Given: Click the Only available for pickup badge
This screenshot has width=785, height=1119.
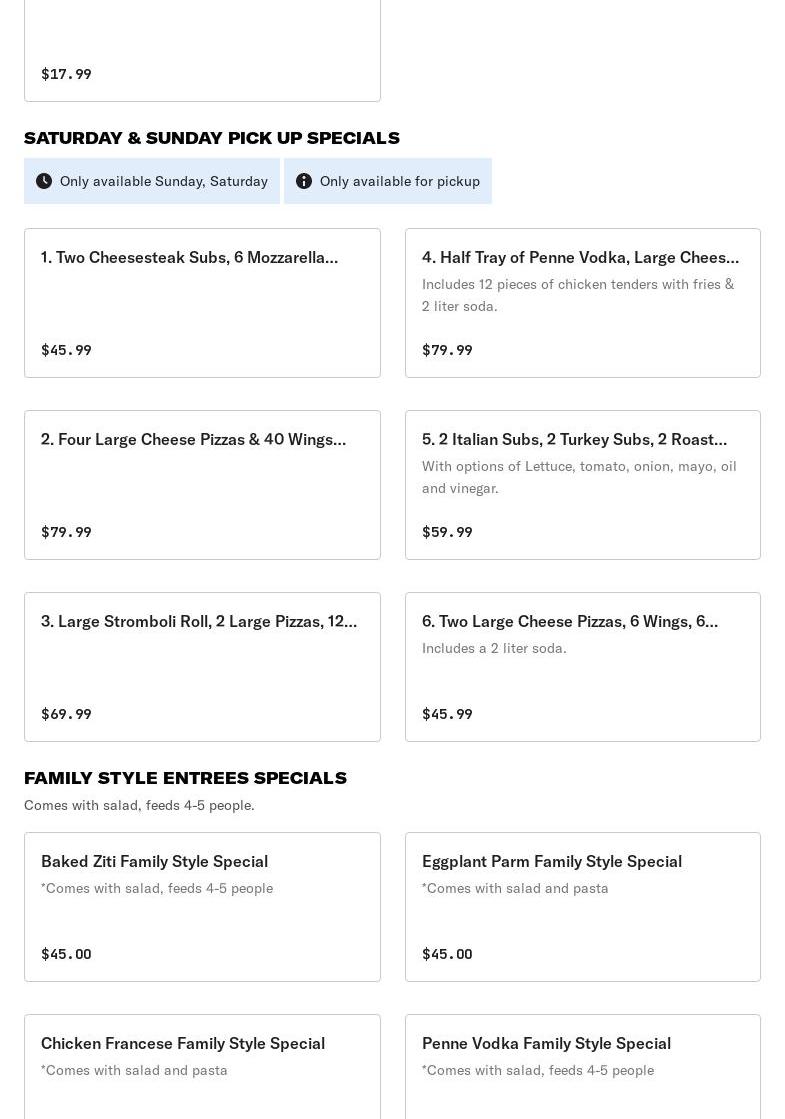Looking at the screenshot, I should click(x=388, y=181).
